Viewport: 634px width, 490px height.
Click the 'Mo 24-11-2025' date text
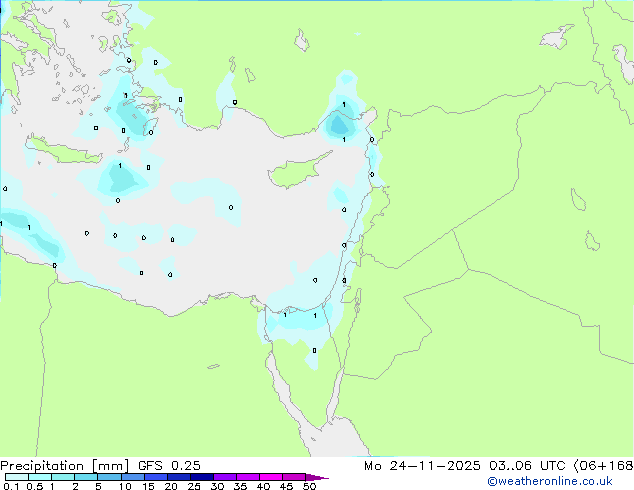click(x=422, y=466)
